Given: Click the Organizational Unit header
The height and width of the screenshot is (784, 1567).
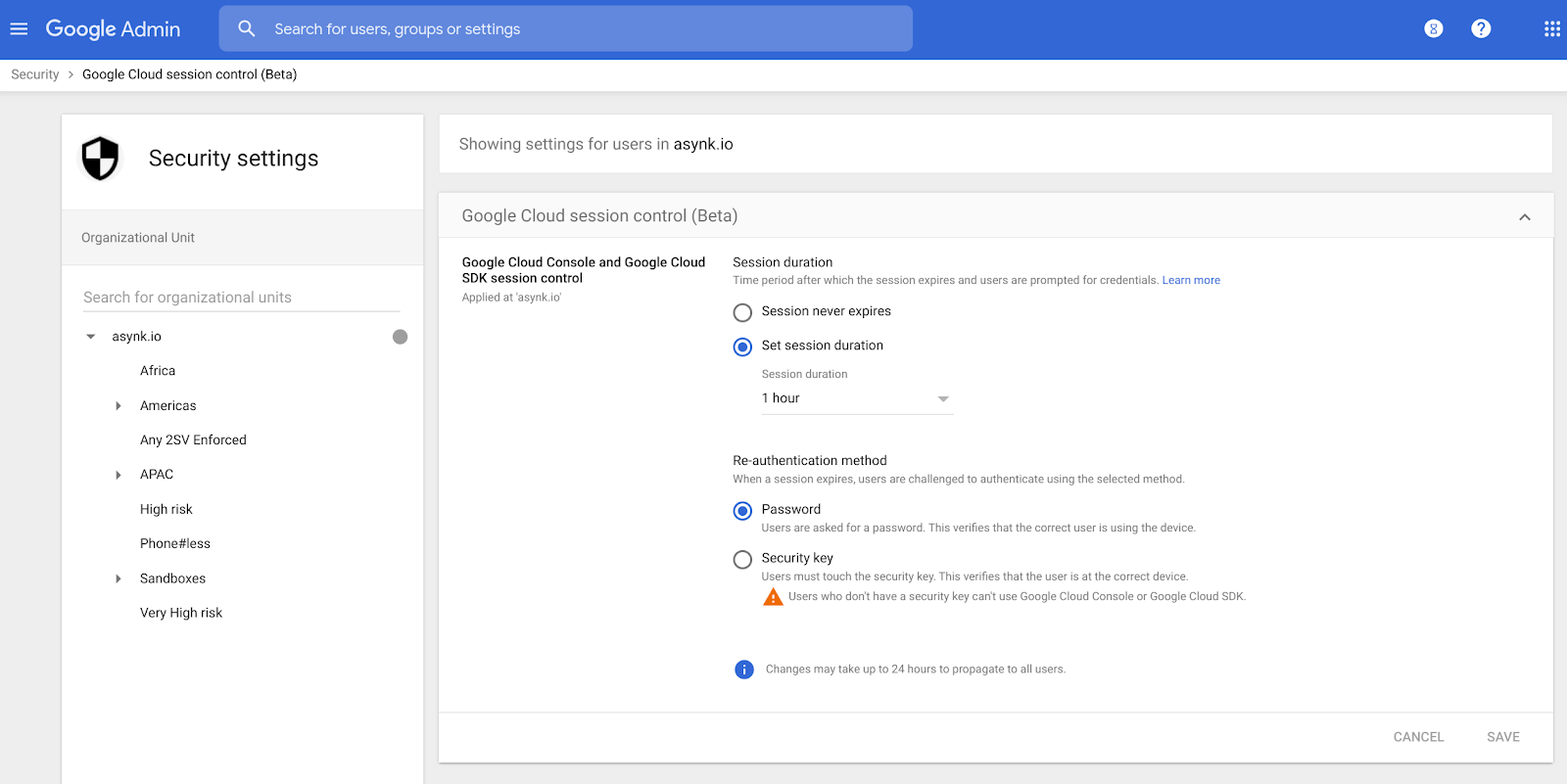Looking at the screenshot, I should point(138,238).
